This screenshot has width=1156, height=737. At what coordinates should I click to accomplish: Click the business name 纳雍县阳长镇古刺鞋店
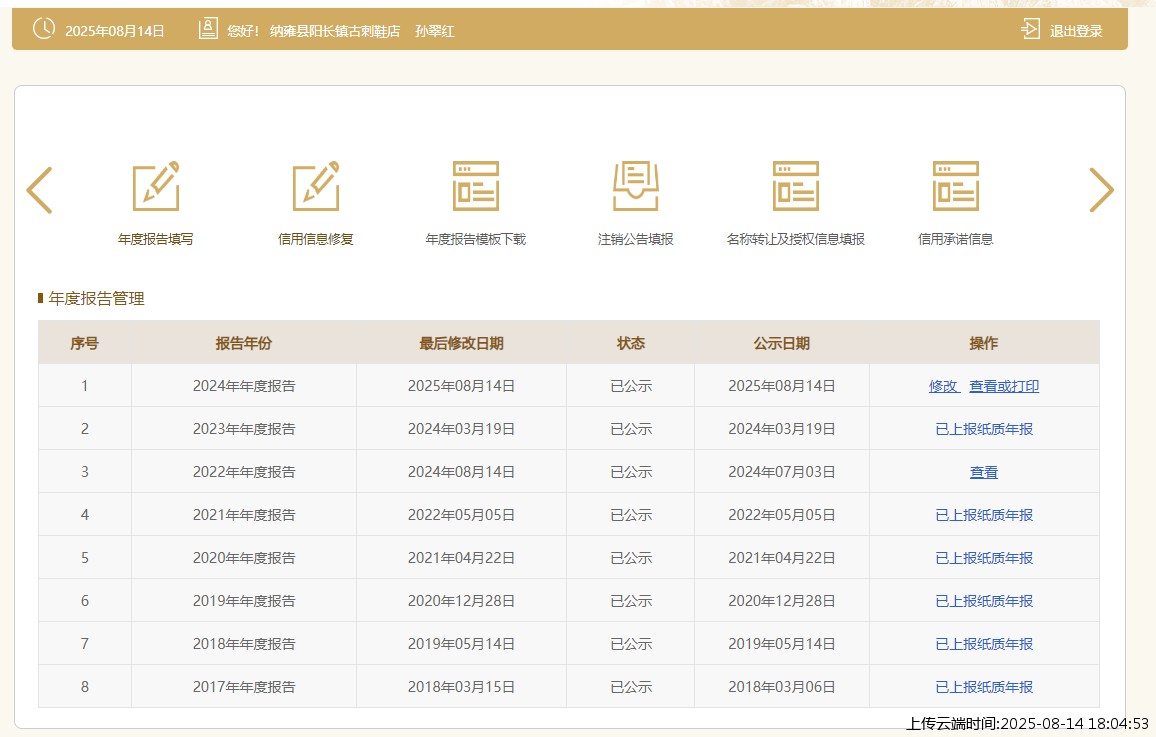335,31
